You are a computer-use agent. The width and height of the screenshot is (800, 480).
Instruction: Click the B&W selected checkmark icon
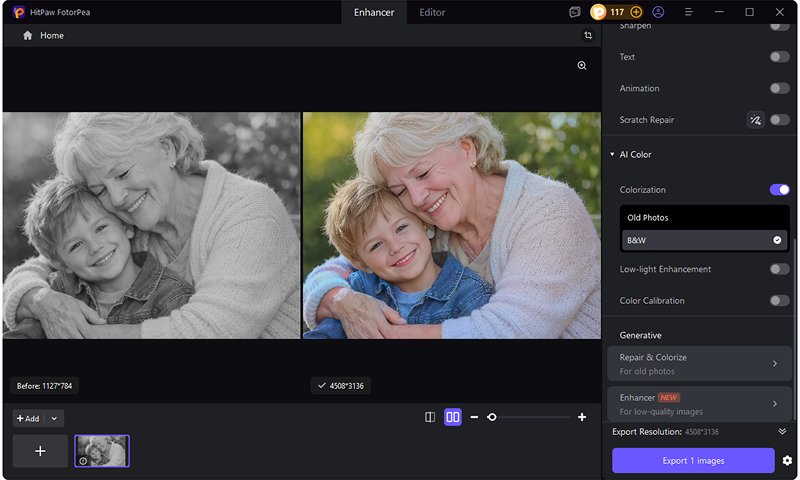tap(777, 240)
